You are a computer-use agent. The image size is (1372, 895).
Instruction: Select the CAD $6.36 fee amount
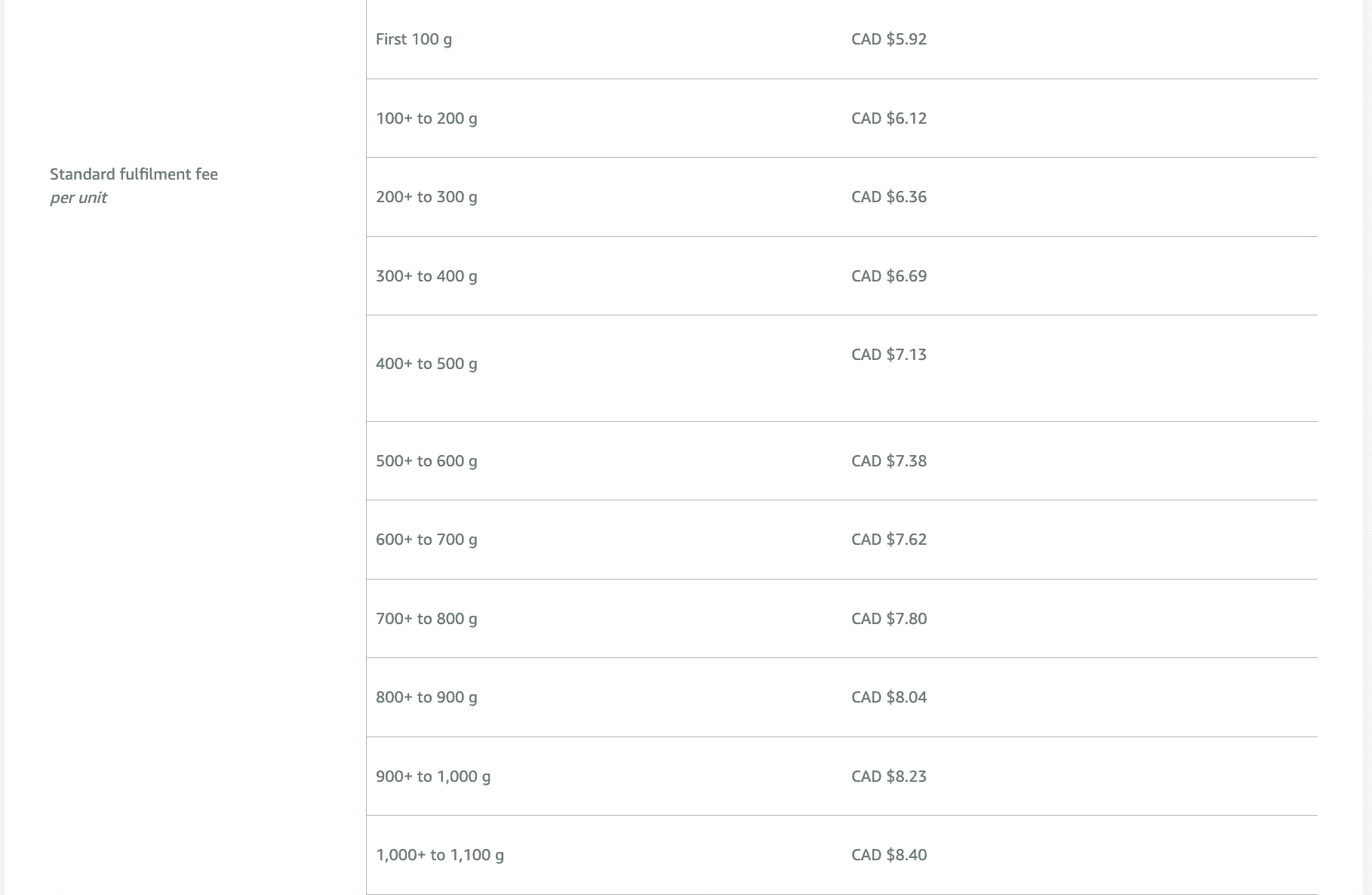(888, 197)
